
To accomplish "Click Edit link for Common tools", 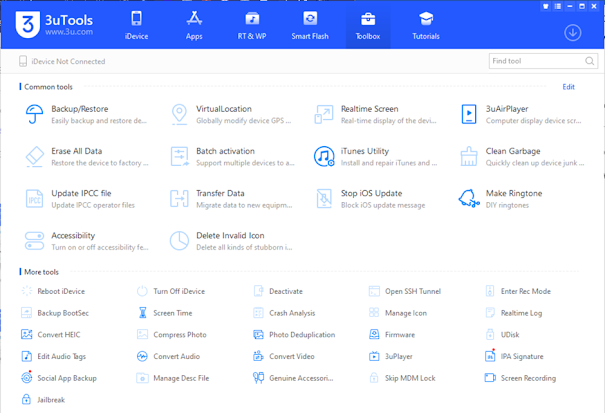I will [x=568, y=87].
